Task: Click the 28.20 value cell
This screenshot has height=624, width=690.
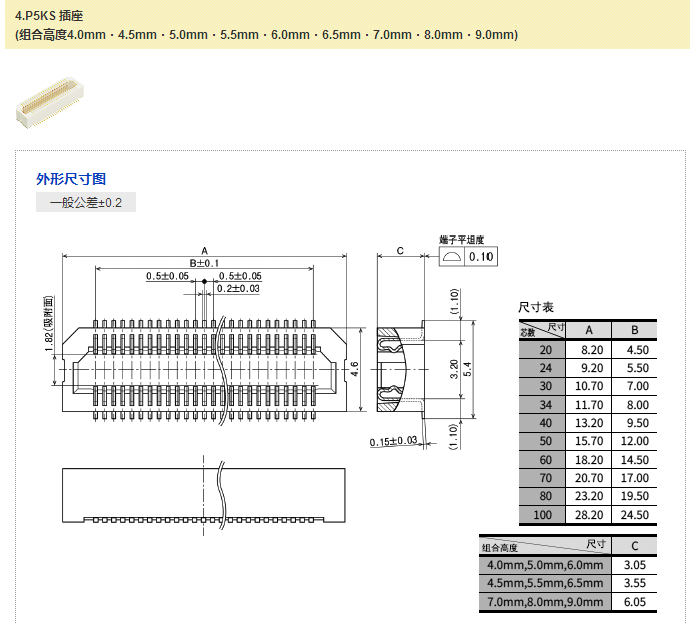Action: 589,515
